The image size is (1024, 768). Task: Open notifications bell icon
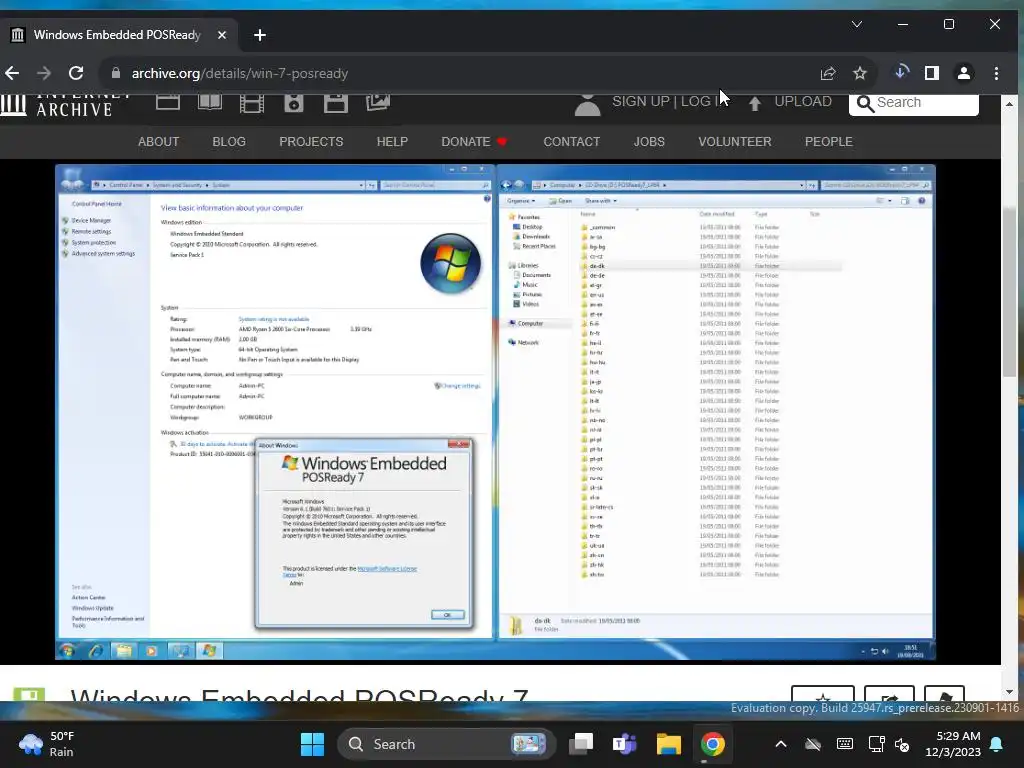[x=997, y=744]
